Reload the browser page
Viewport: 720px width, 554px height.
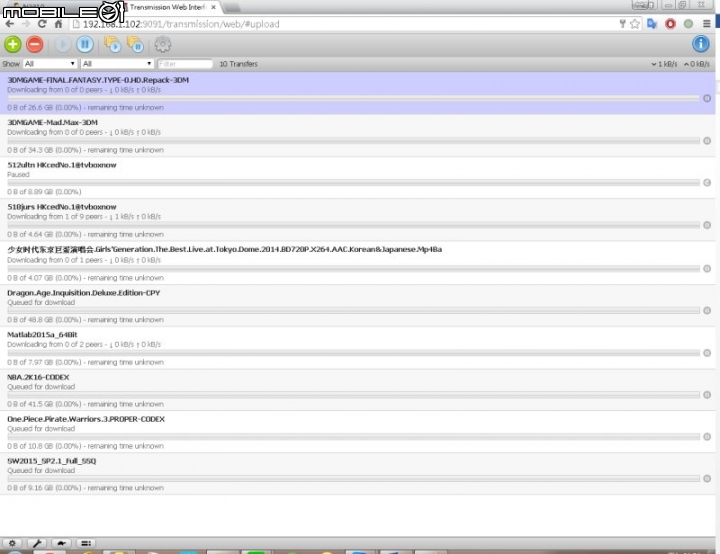tap(42, 24)
